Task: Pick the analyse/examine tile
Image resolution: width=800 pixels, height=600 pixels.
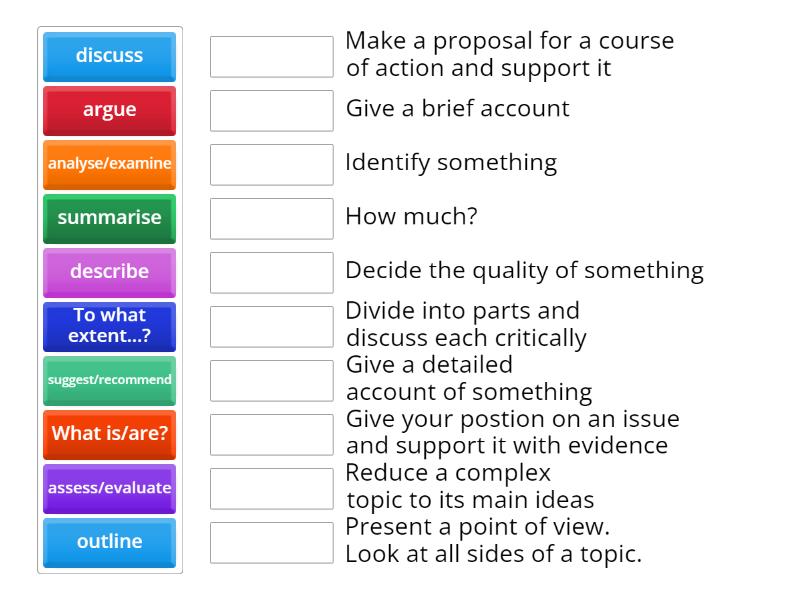Action: (109, 164)
